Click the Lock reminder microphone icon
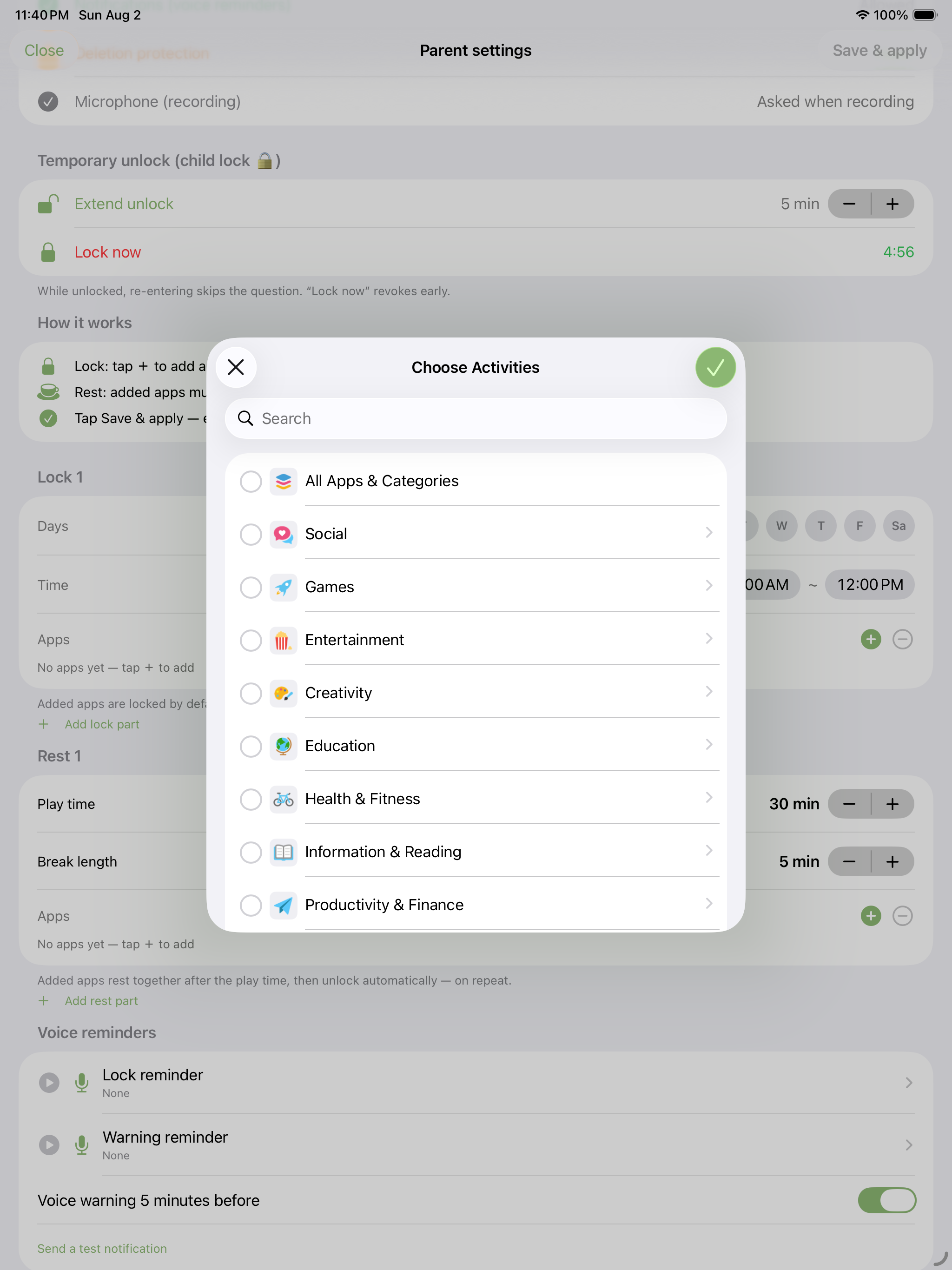Image resolution: width=952 pixels, height=1270 pixels. coord(82,1083)
